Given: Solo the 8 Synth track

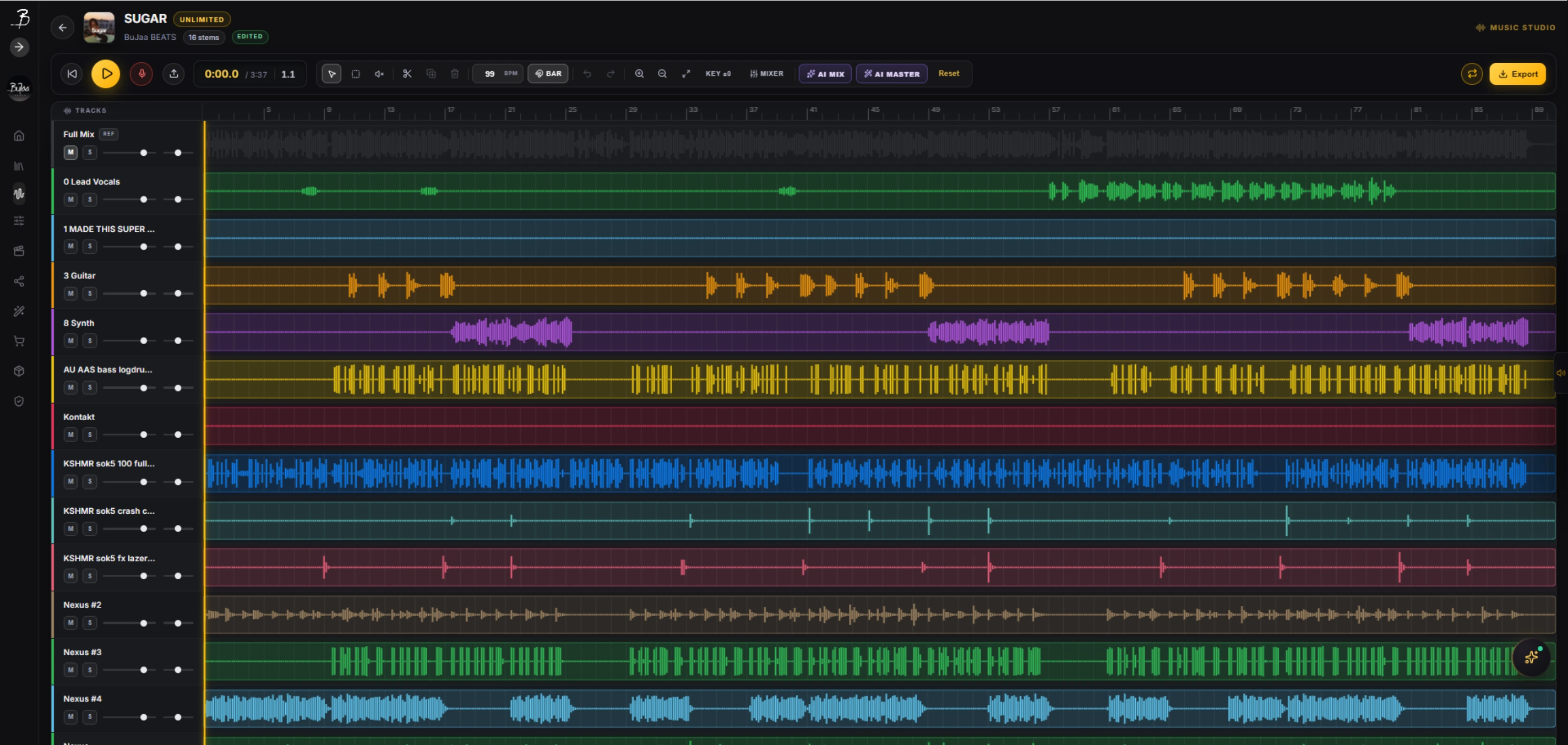Looking at the screenshot, I should point(90,340).
